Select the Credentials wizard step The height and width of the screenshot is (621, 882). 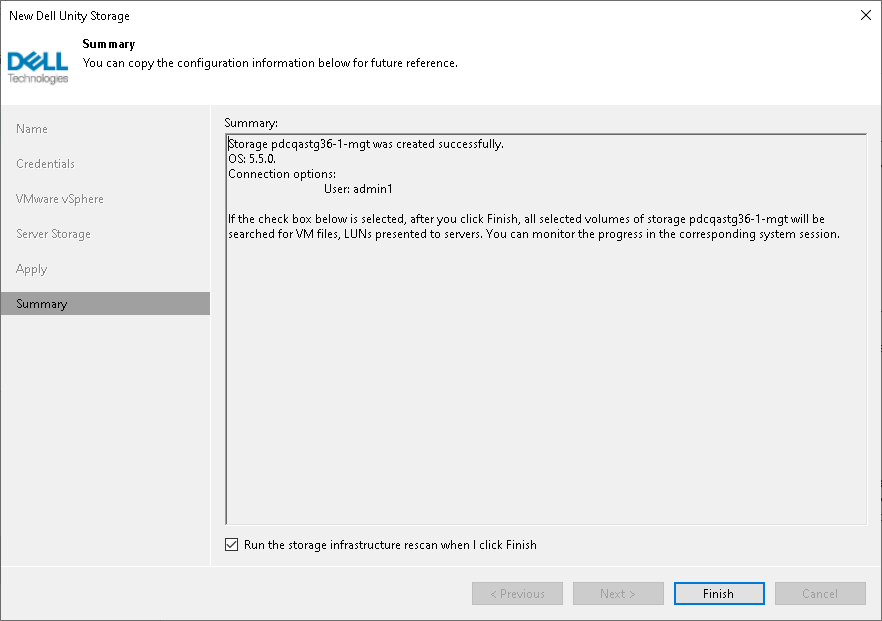coord(46,164)
